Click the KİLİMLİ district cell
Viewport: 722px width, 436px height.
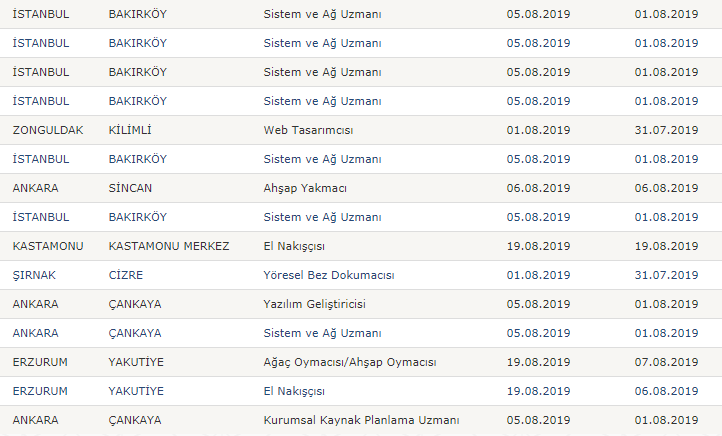point(130,130)
